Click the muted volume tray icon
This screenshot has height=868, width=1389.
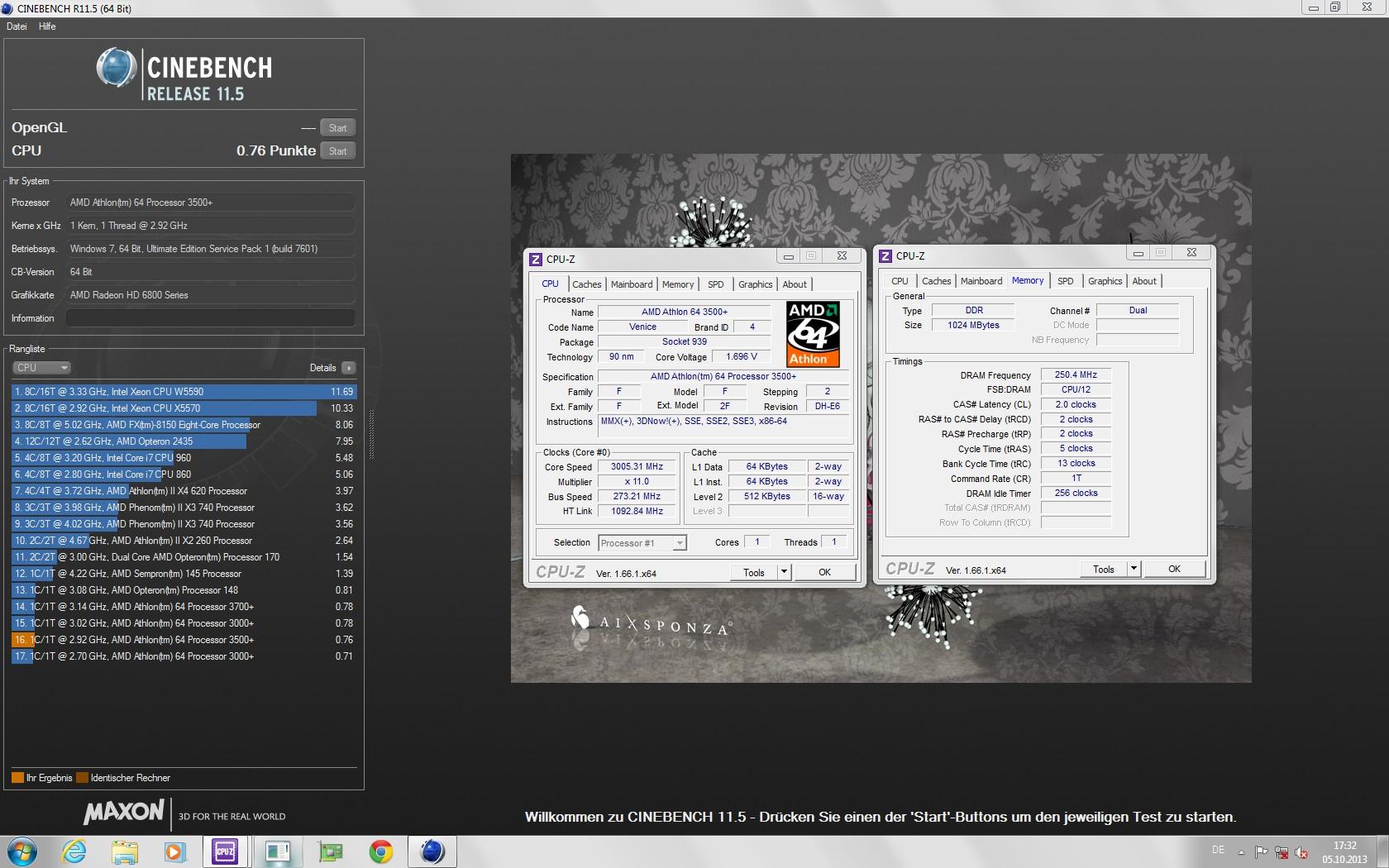1301,851
